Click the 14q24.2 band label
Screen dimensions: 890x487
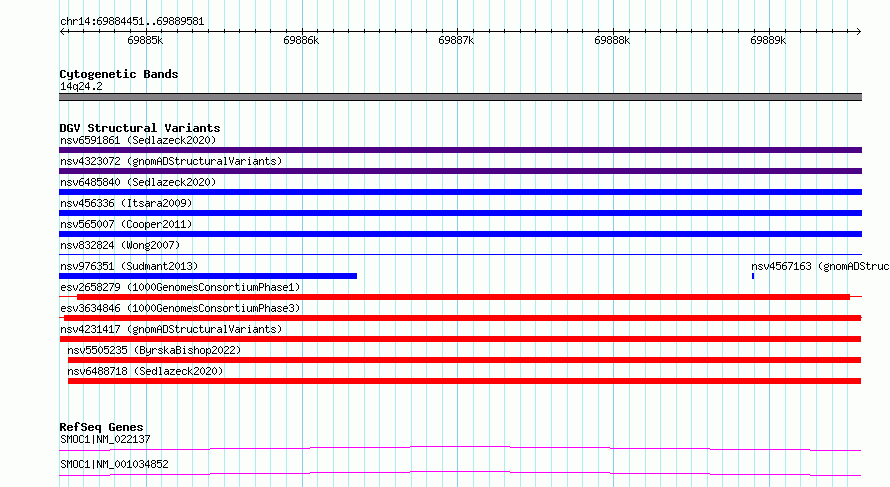(x=81, y=86)
